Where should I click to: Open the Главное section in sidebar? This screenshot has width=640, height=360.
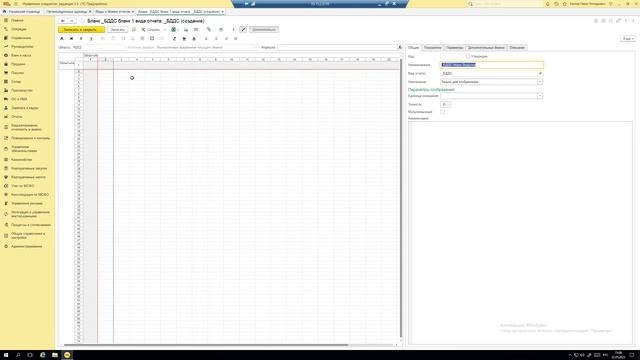point(17,20)
